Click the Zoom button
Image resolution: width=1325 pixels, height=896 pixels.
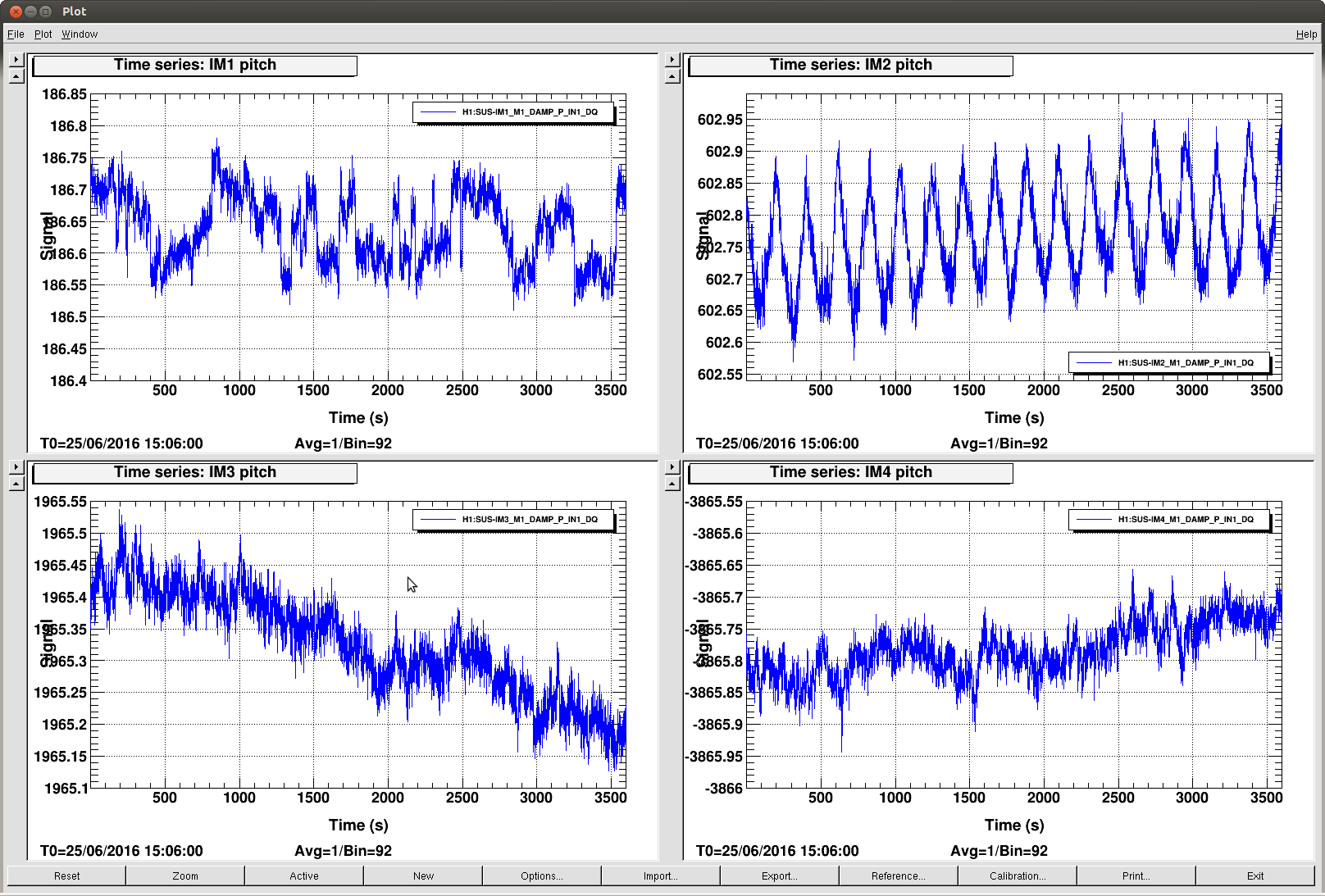[185, 876]
